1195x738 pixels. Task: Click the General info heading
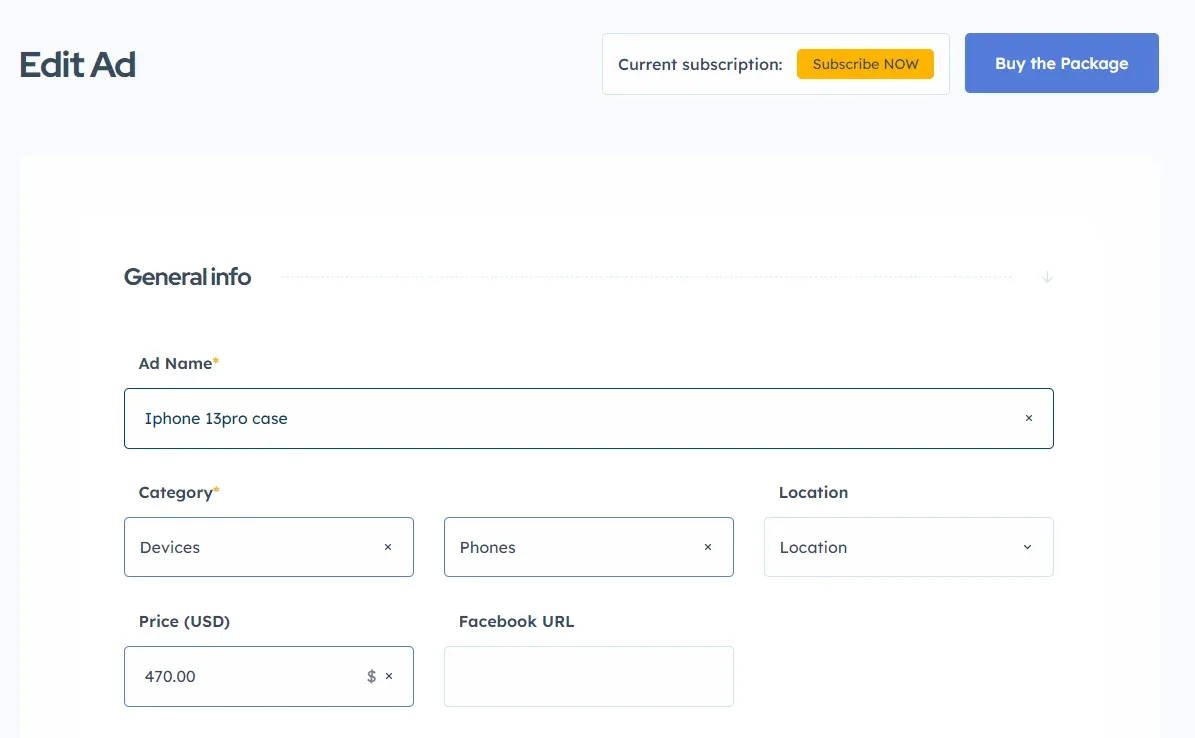pyautogui.click(x=187, y=277)
